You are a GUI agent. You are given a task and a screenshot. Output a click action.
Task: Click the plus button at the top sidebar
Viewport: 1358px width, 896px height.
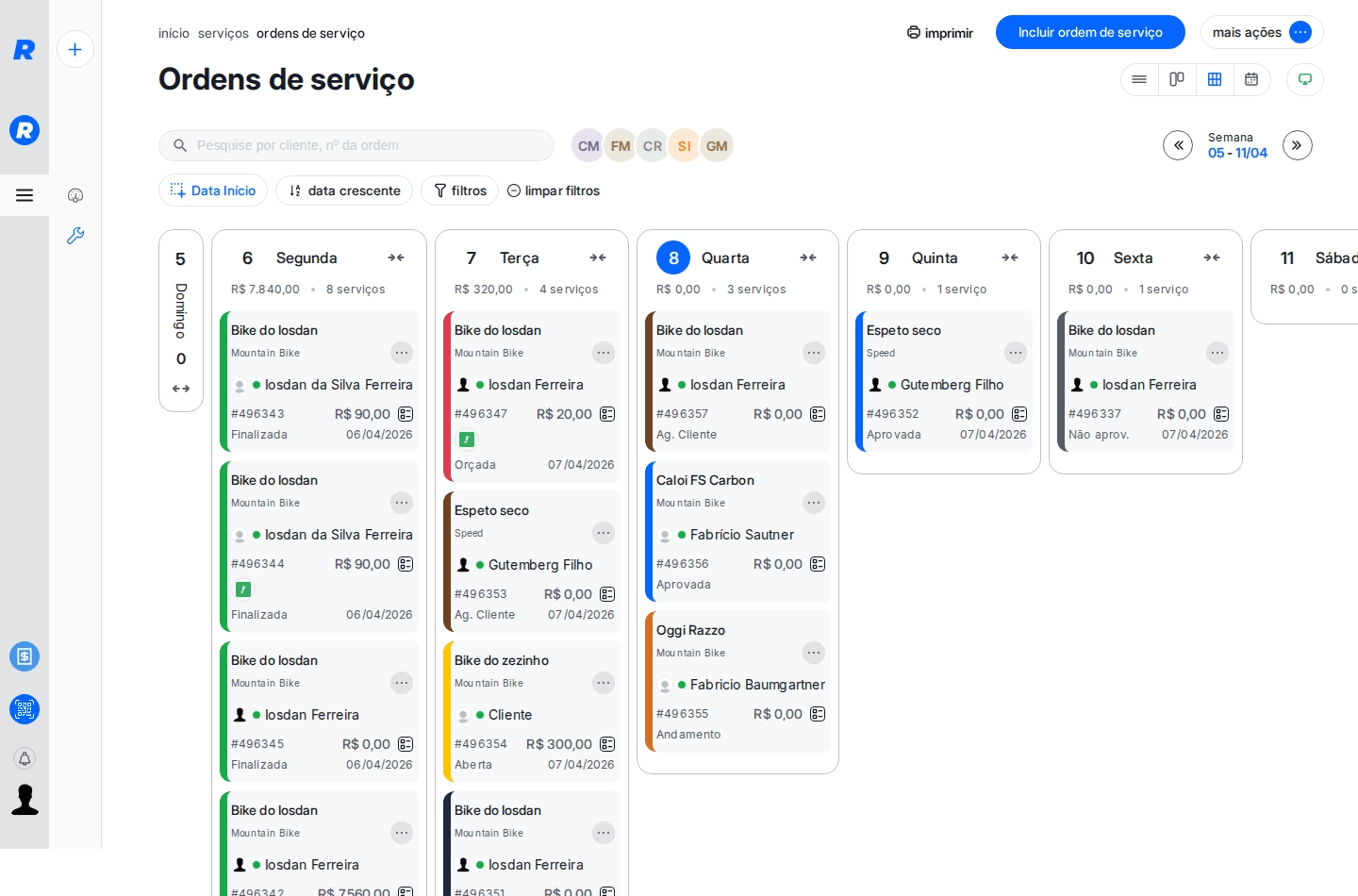click(75, 49)
